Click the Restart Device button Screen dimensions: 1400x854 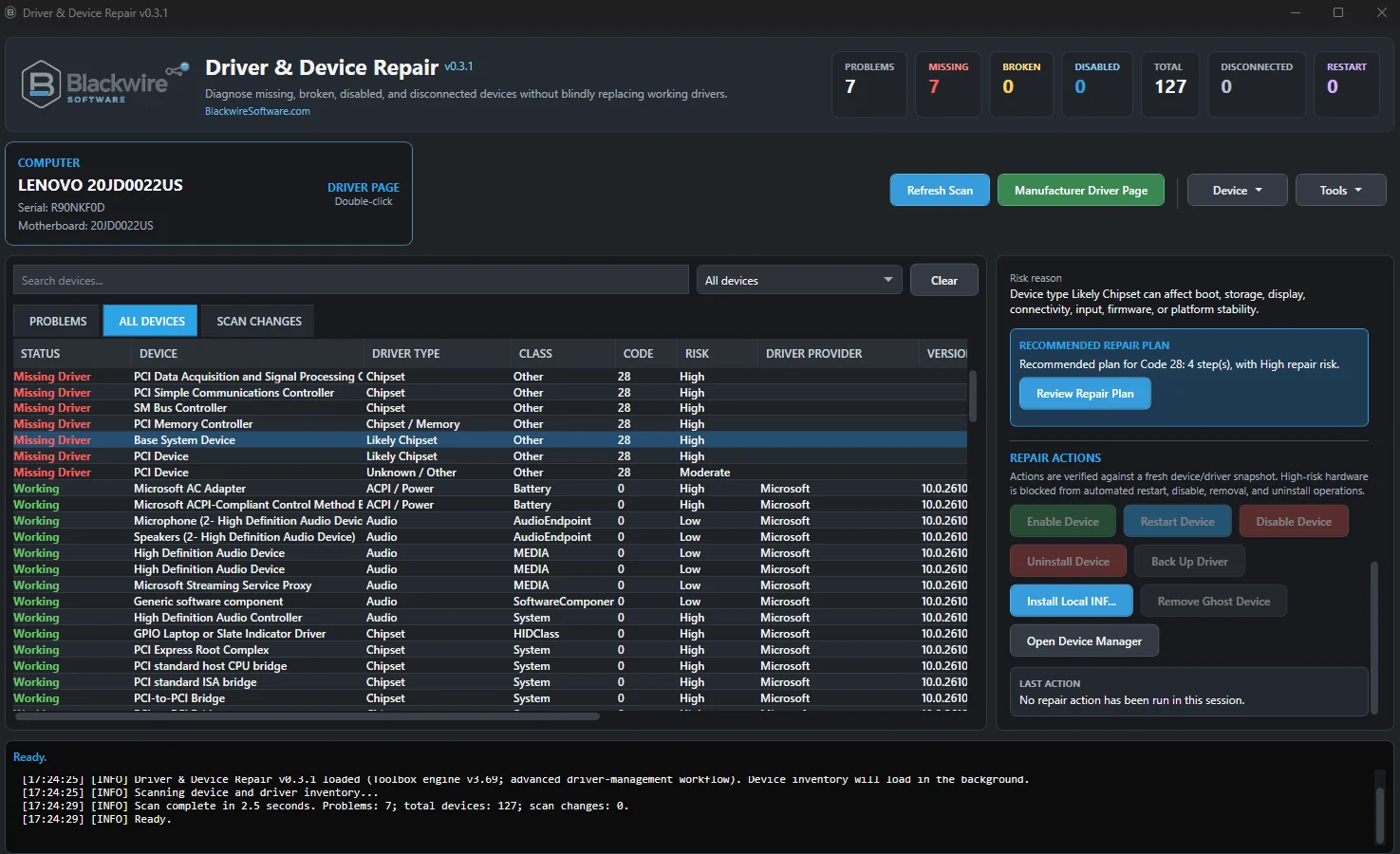[x=1177, y=521]
